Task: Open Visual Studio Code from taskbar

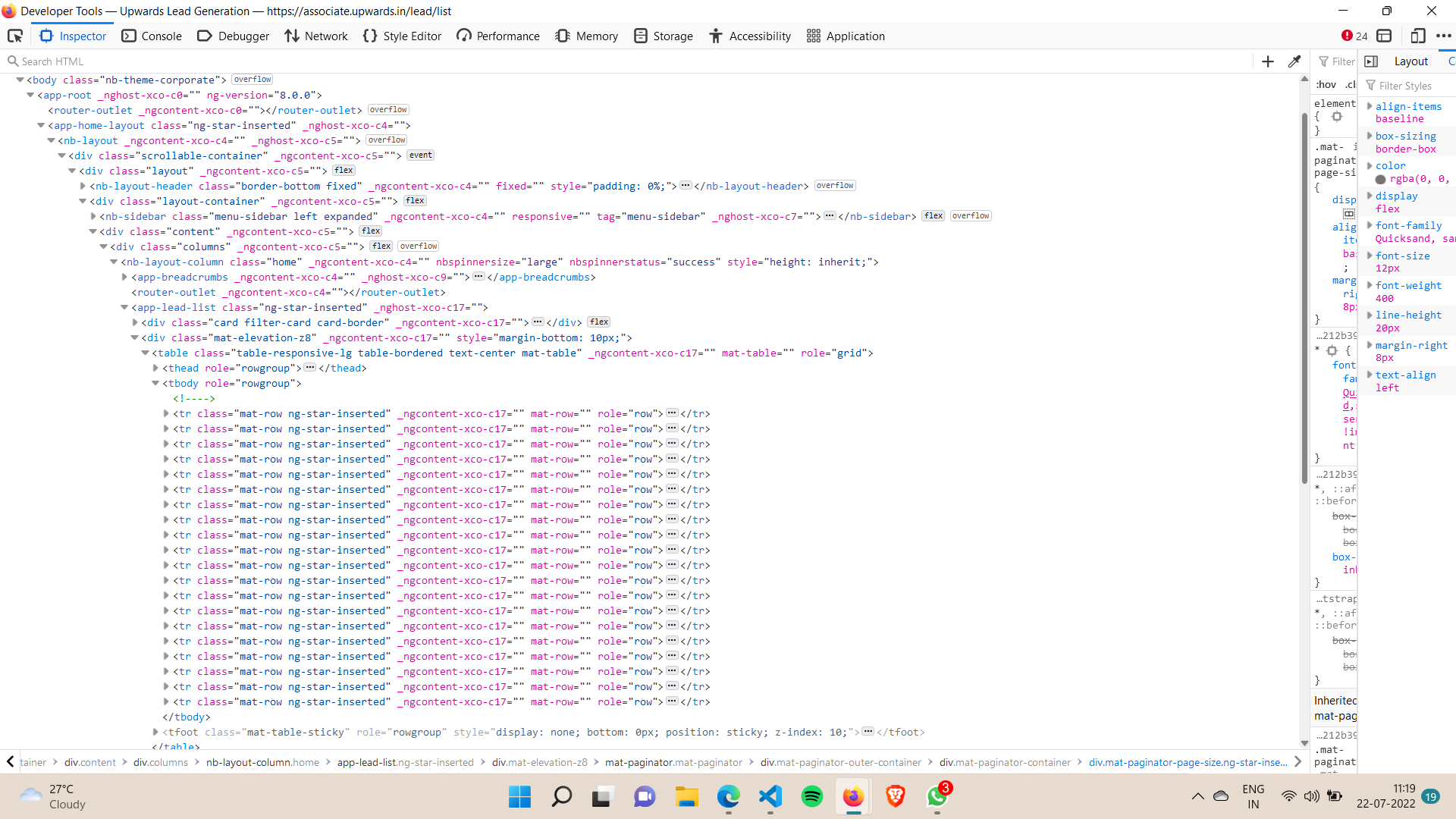Action: (770, 797)
